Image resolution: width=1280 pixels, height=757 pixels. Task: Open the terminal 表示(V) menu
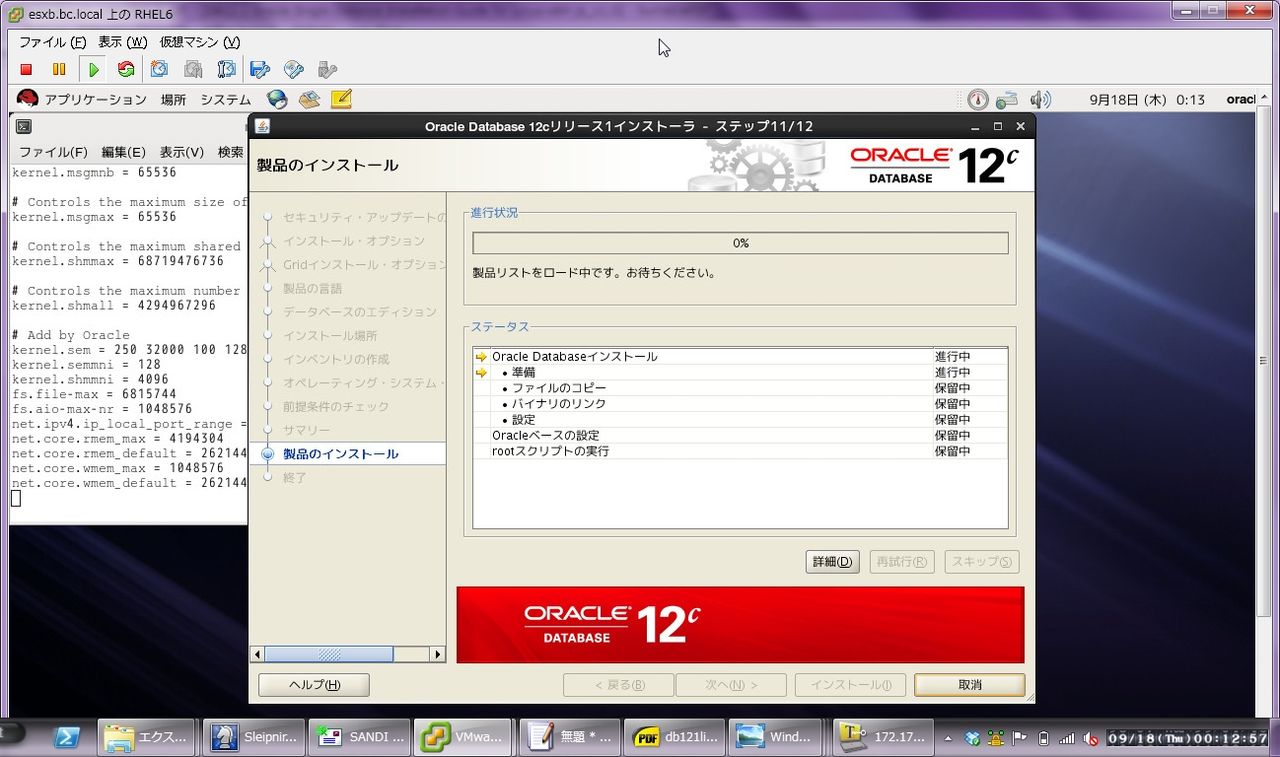click(181, 152)
